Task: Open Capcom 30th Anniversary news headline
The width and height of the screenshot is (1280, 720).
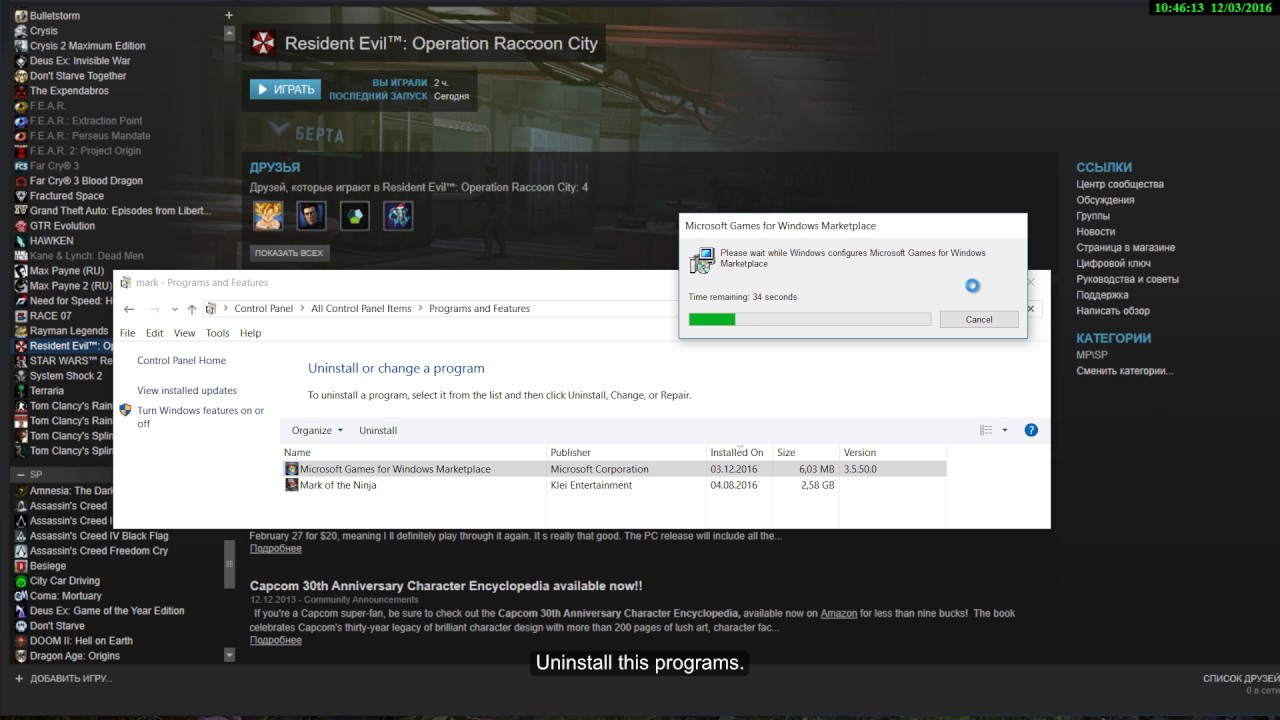Action: tap(446, 586)
